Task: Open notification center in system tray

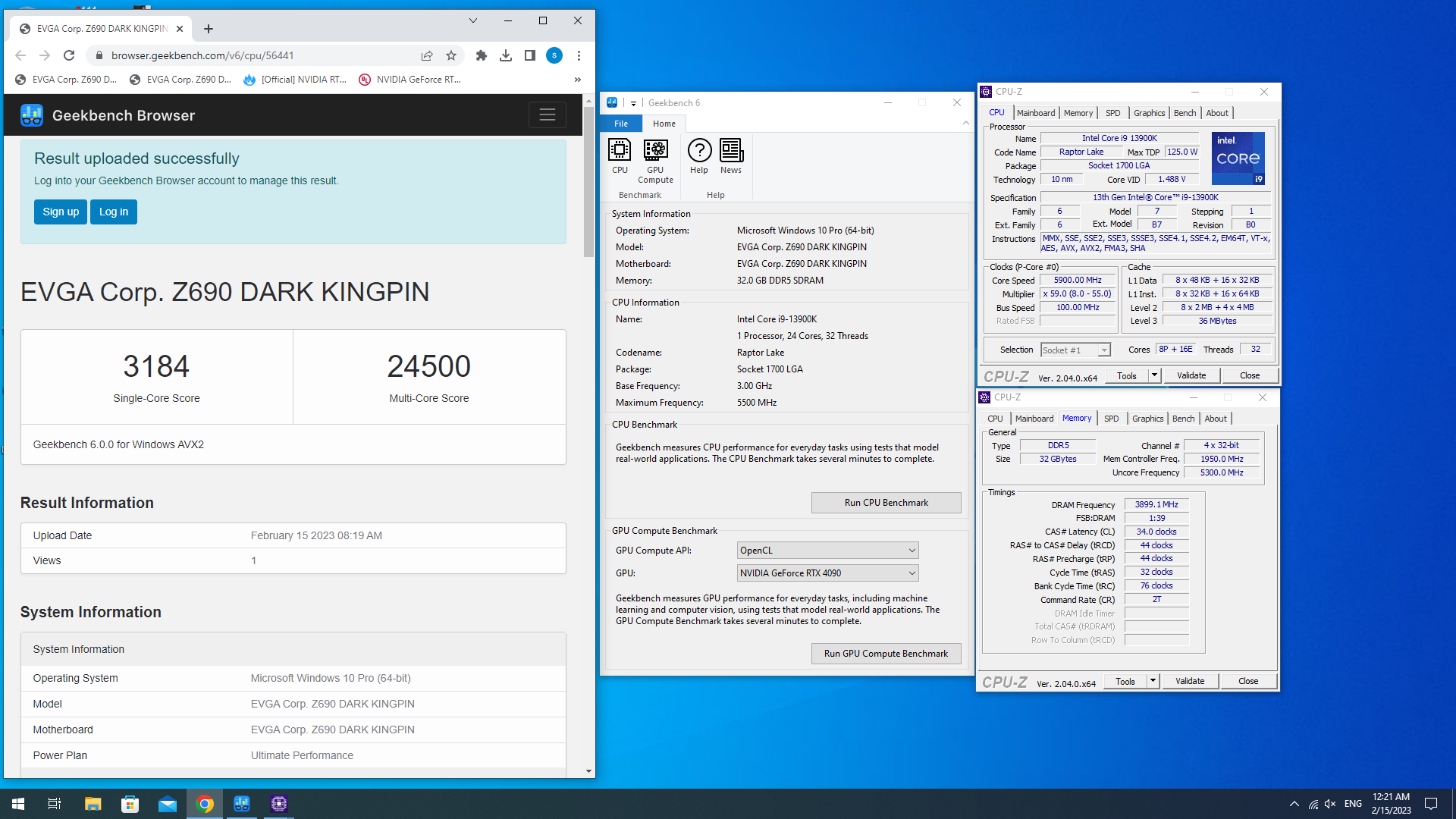Action: 1431,804
